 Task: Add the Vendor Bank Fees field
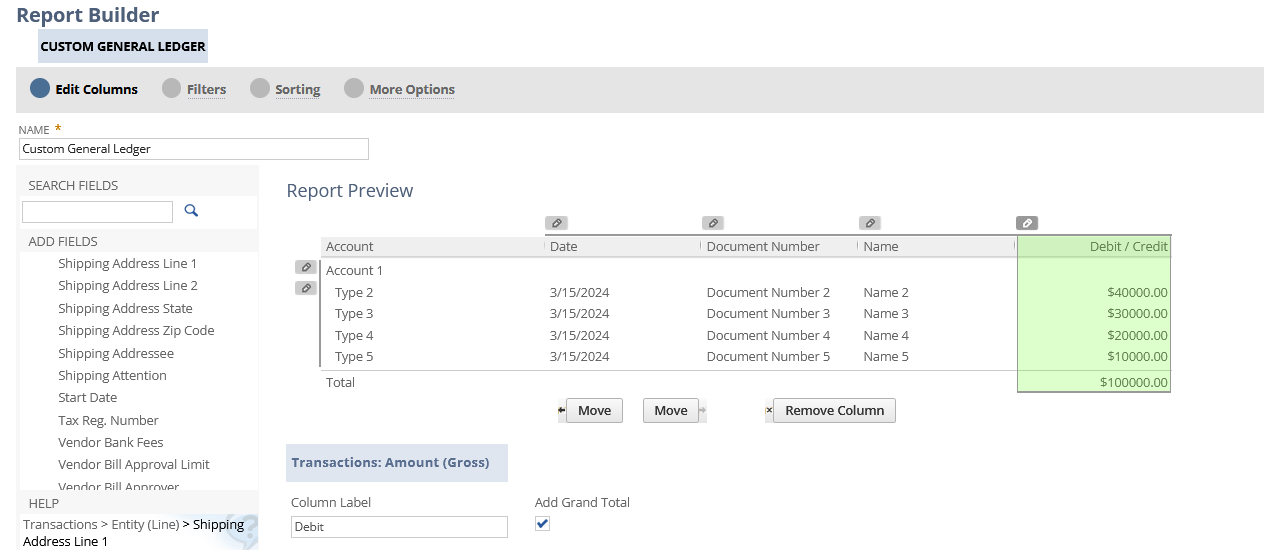110,442
